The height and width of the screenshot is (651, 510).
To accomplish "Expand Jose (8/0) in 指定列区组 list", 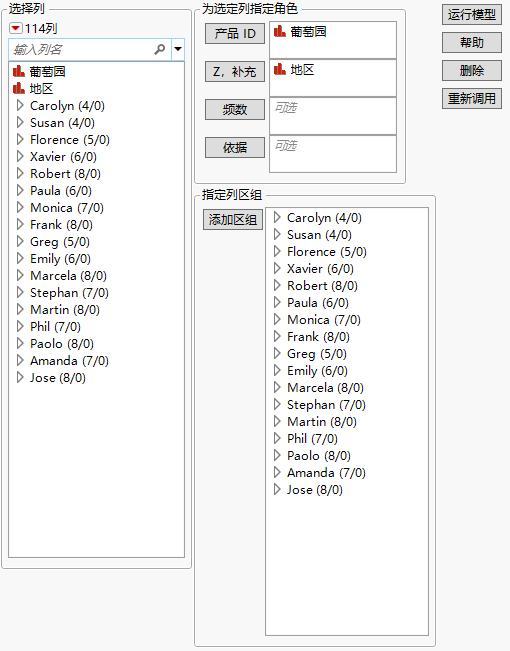I will pos(277,490).
